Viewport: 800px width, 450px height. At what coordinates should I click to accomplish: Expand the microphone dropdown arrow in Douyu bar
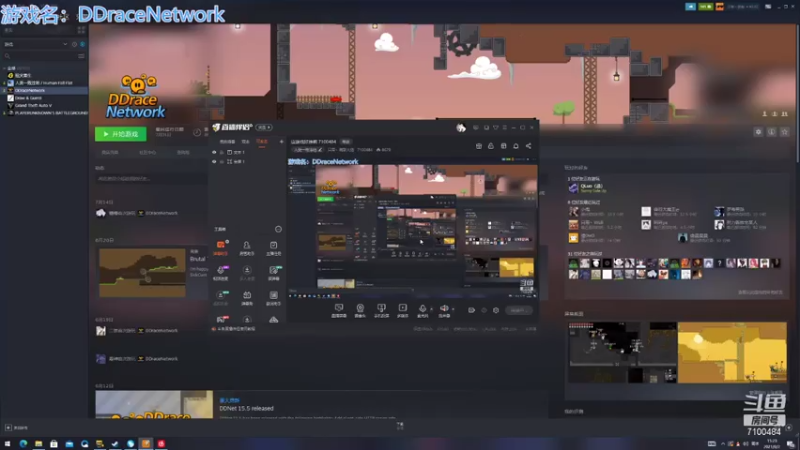(x=431, y=309)
